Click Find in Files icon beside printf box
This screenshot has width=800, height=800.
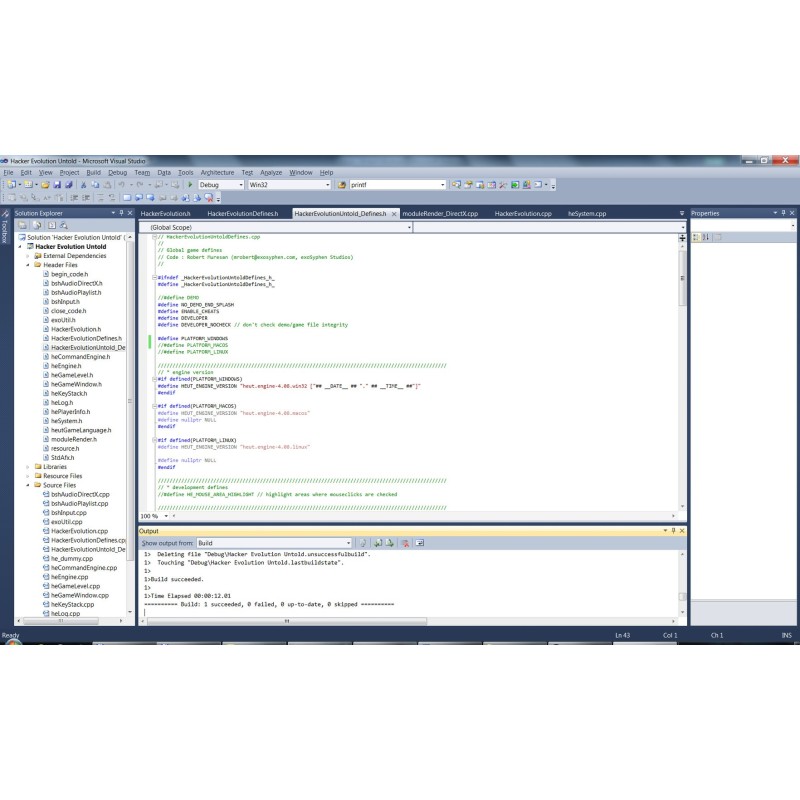(342, 185)
